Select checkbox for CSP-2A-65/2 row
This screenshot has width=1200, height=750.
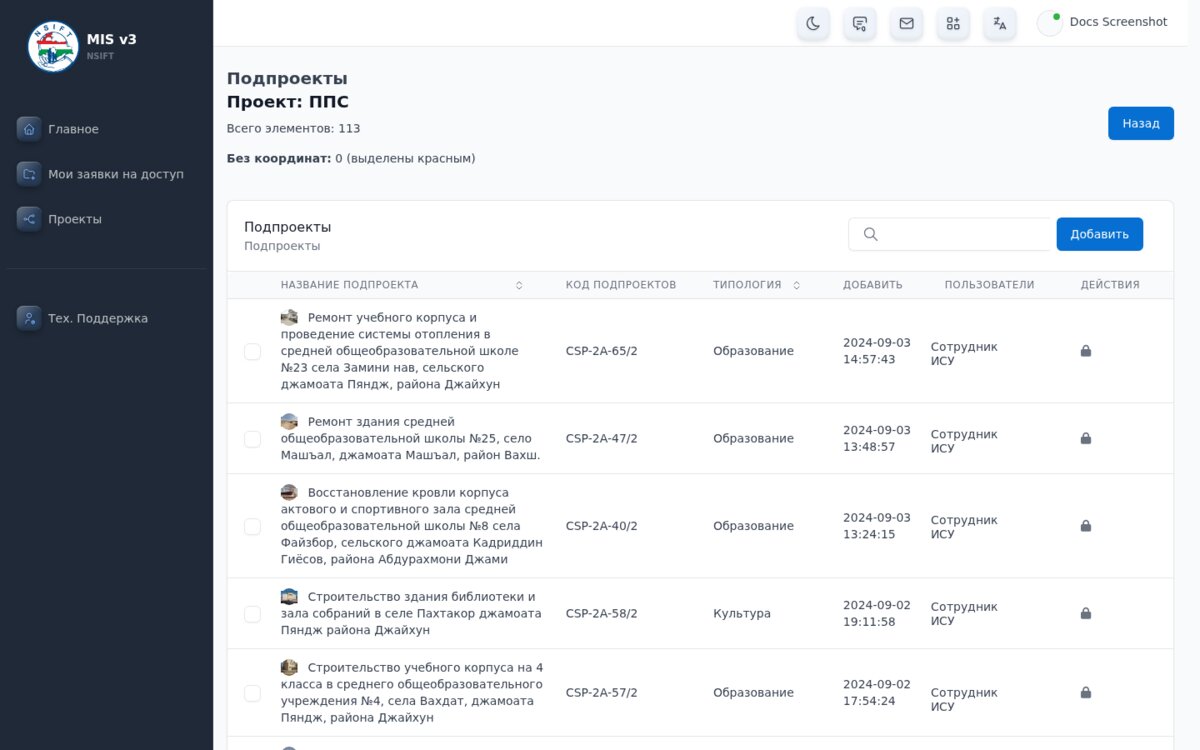pos(252,351)
